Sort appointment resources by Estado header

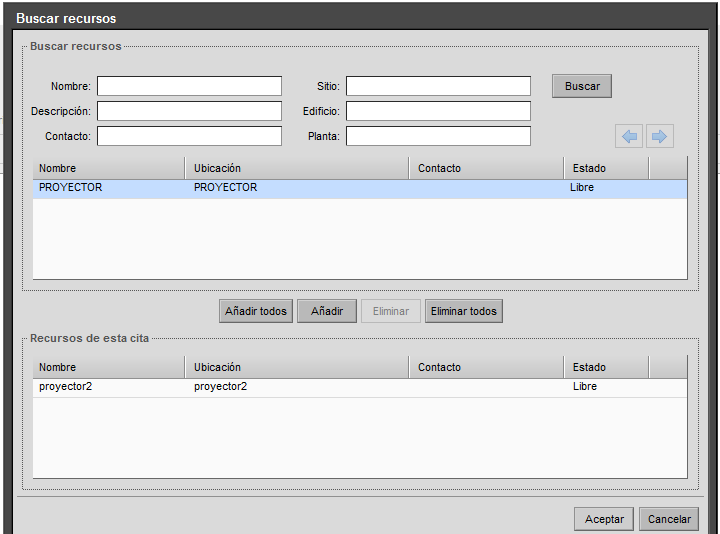tap(607, 367)
